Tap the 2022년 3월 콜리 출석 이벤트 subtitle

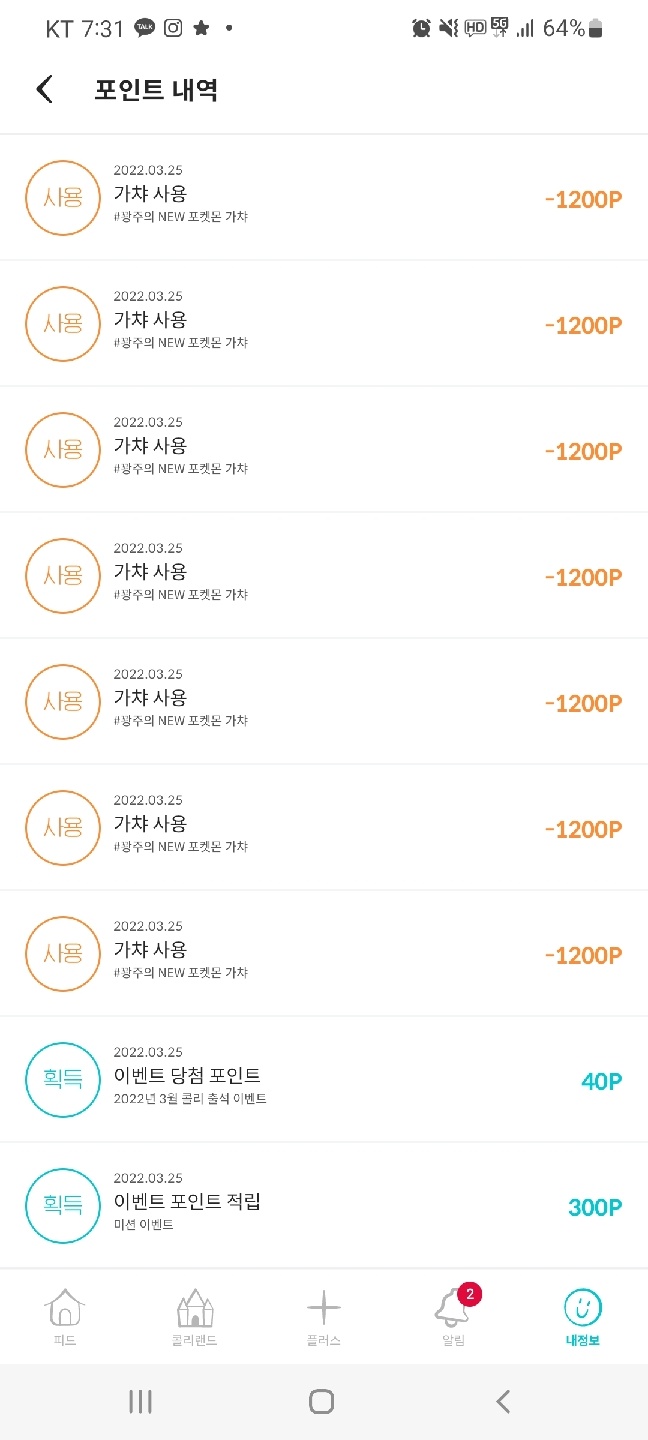(190, 1099)
